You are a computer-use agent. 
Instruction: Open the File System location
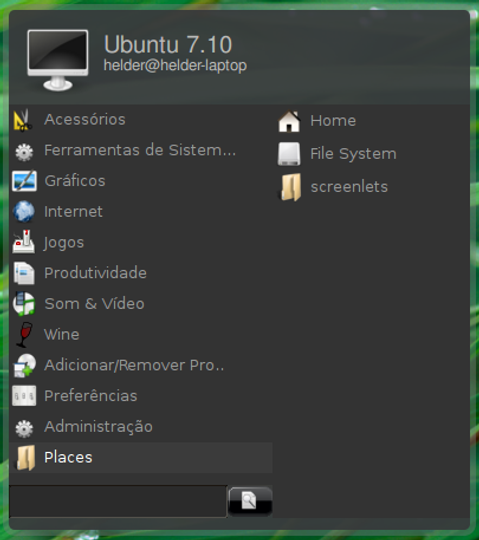click(353, 154)
